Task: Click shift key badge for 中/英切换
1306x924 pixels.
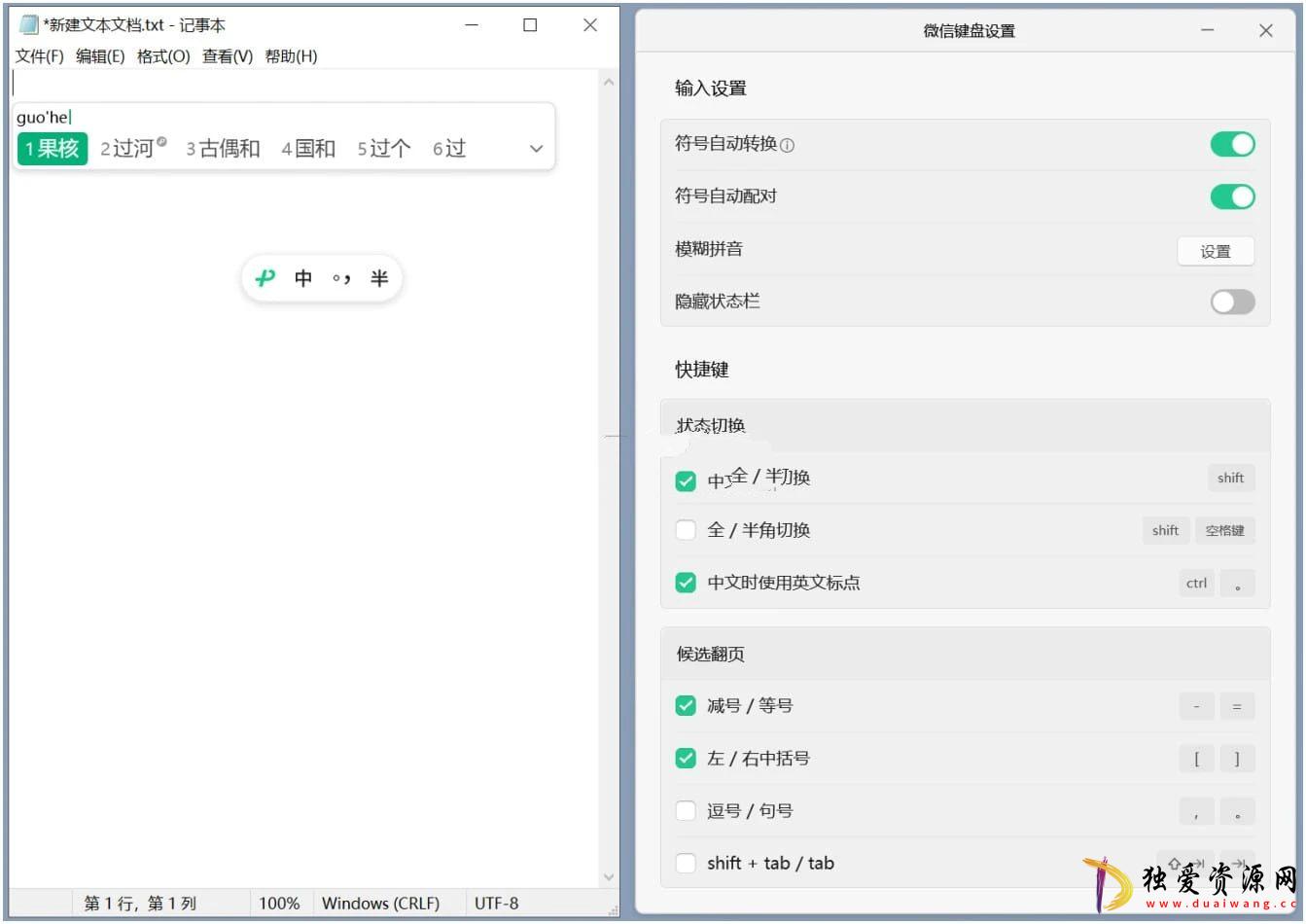Action: point(1230,478)
